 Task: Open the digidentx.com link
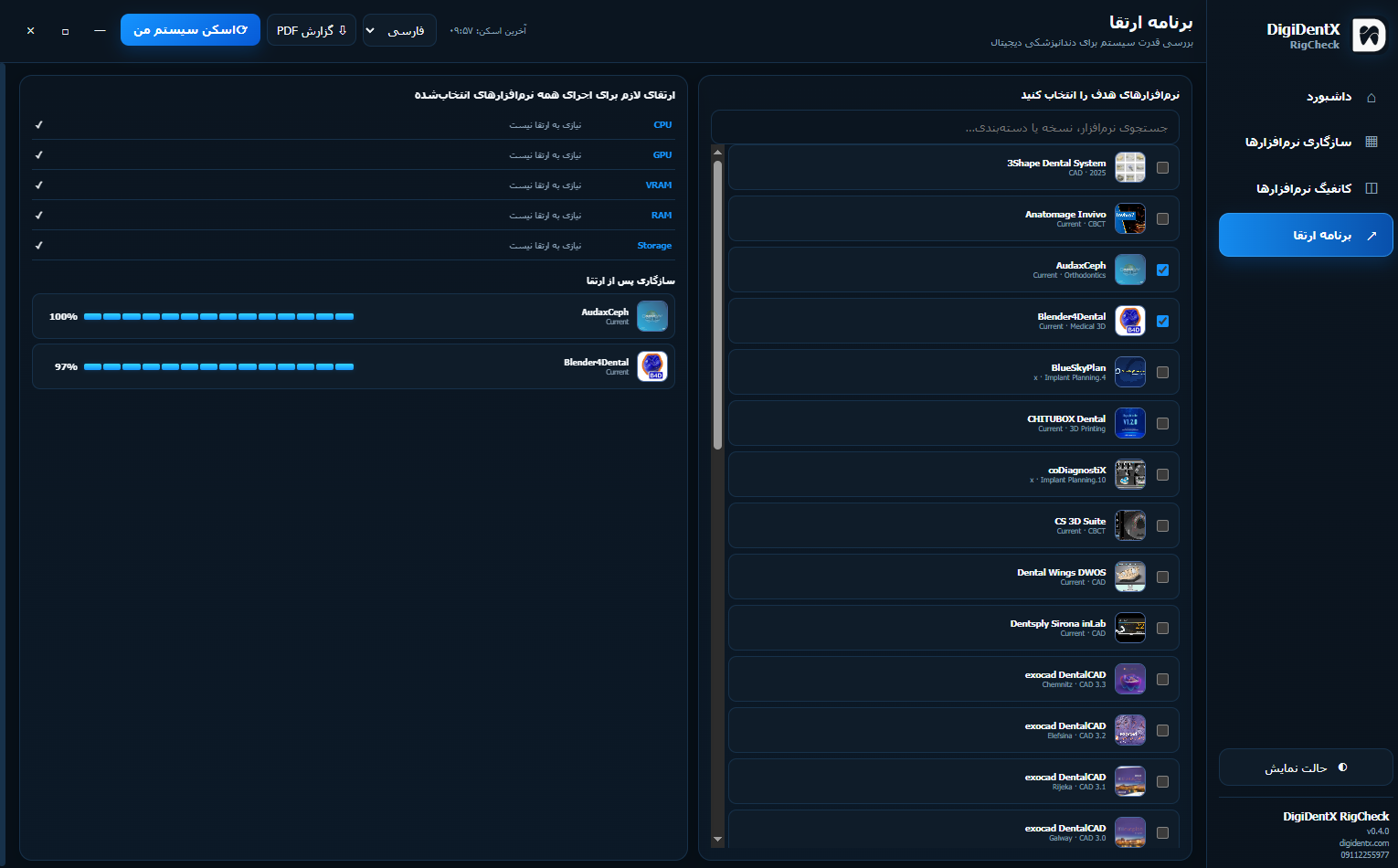[x=1364, y=843]
